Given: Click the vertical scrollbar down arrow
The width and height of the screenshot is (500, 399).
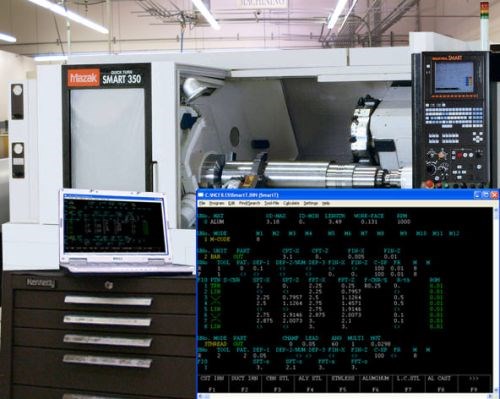Looking at the screenshot, I should point(496,390).
